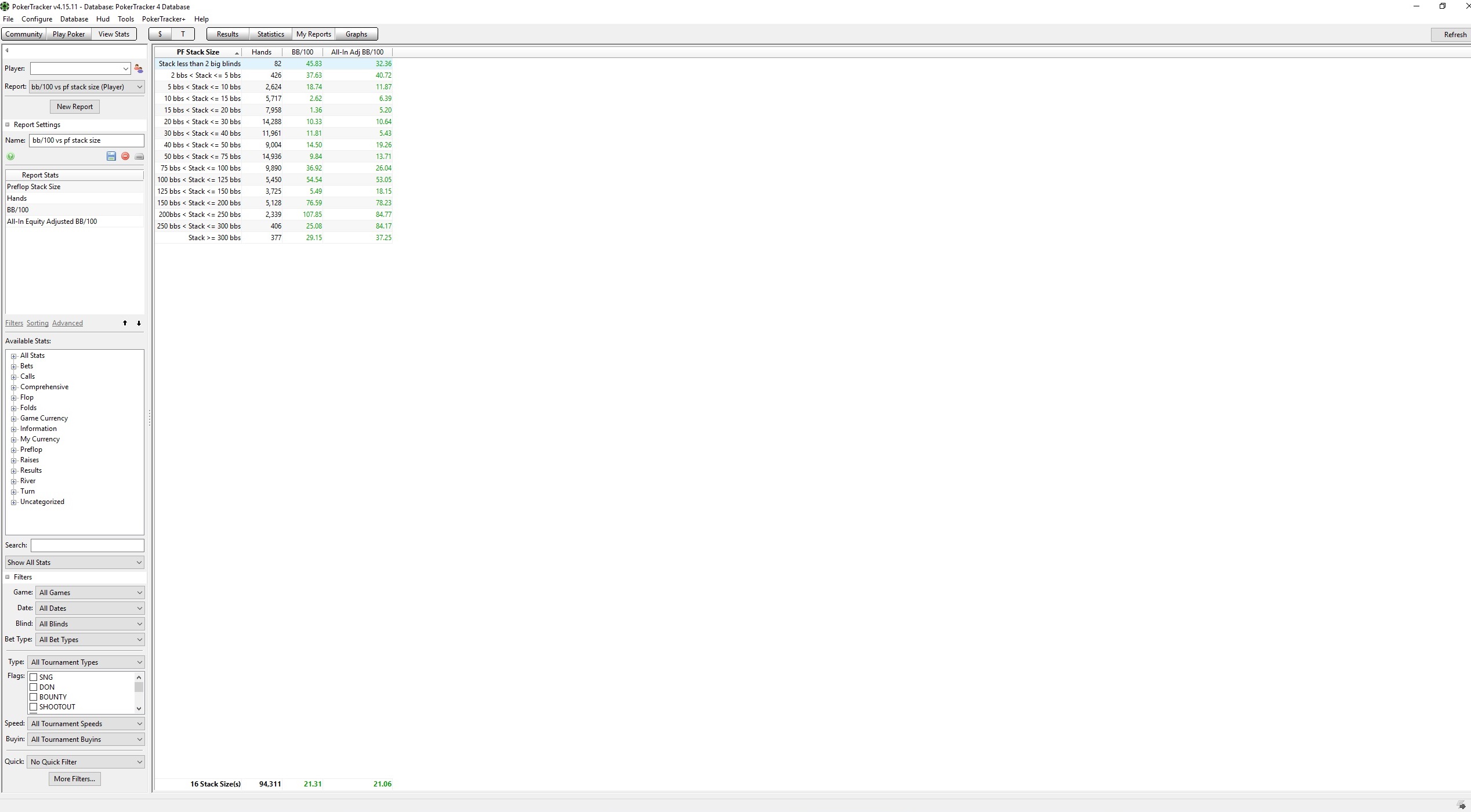Enable the DON flag checkbox
This screenshot has width=1471, height=812.
(x=34, y=687)
